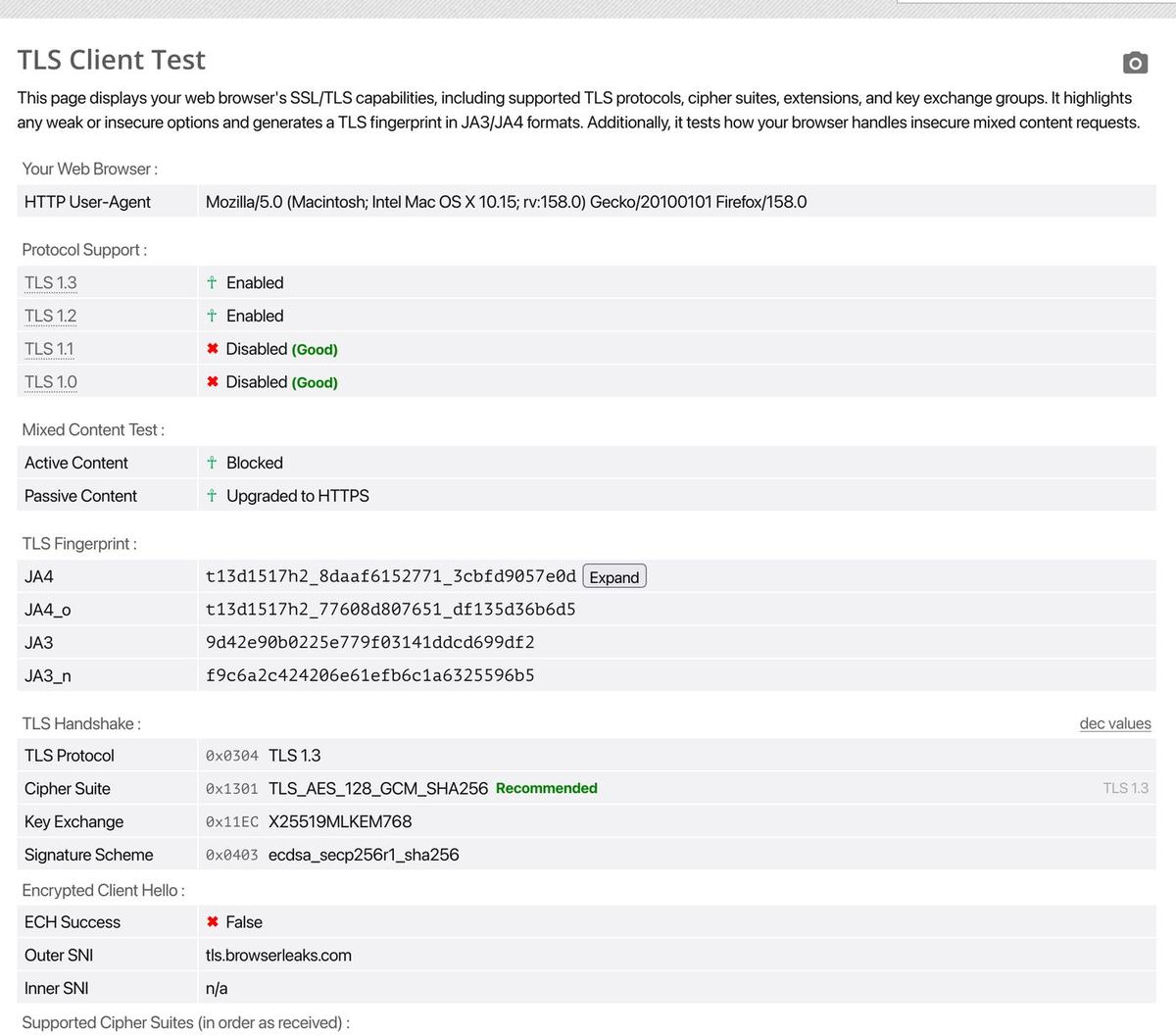Viewport: 1176px width, 1035px height.
Task: Select the JA4 hash value
Action: click(391, 576)
